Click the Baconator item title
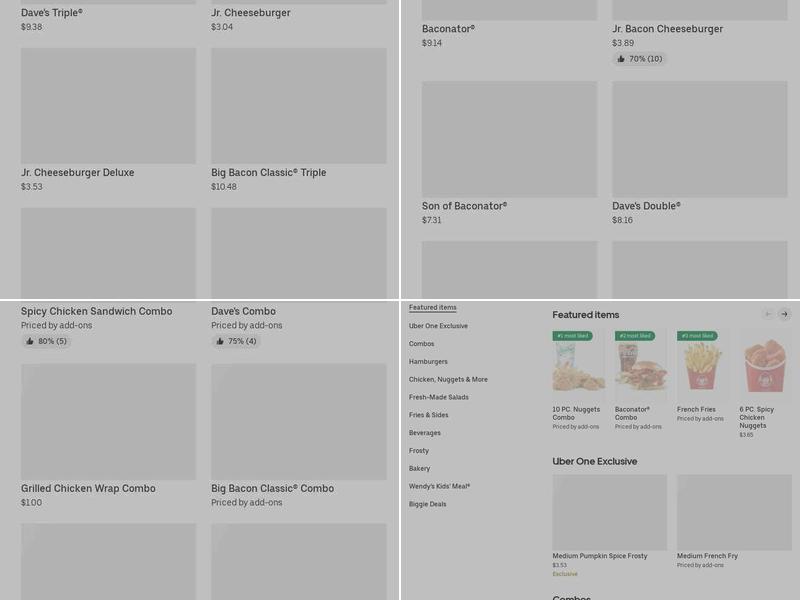Image resolution: width=800 pixels, height=600 pixels. (x=448, y=29)
